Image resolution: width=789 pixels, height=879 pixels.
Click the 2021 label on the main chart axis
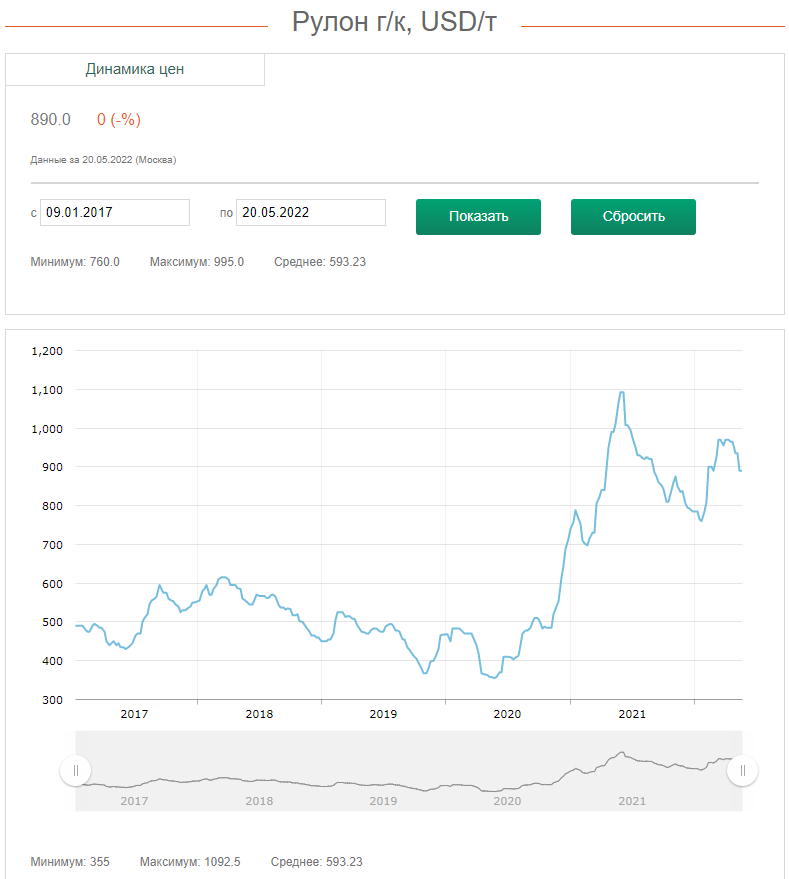click(x=632, y=714)
